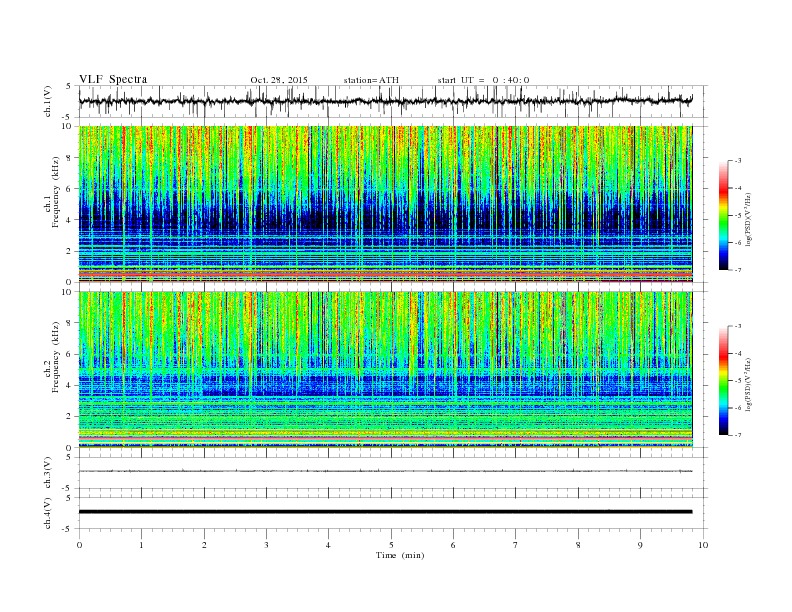Click the time axis tick label '10'
This screenshot has height=612, width=792.
703,545
